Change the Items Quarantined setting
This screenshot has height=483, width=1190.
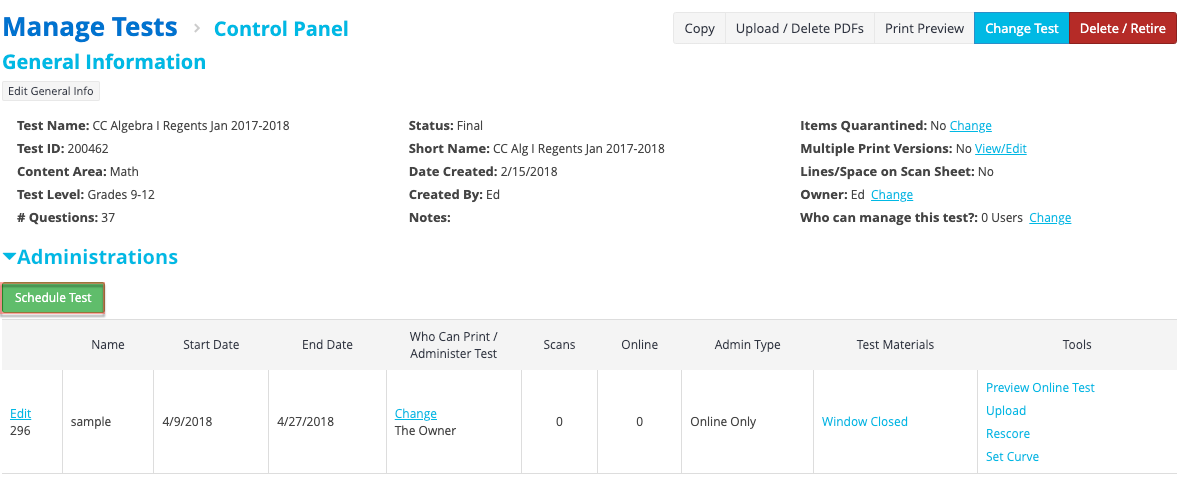tap(971, 125)
